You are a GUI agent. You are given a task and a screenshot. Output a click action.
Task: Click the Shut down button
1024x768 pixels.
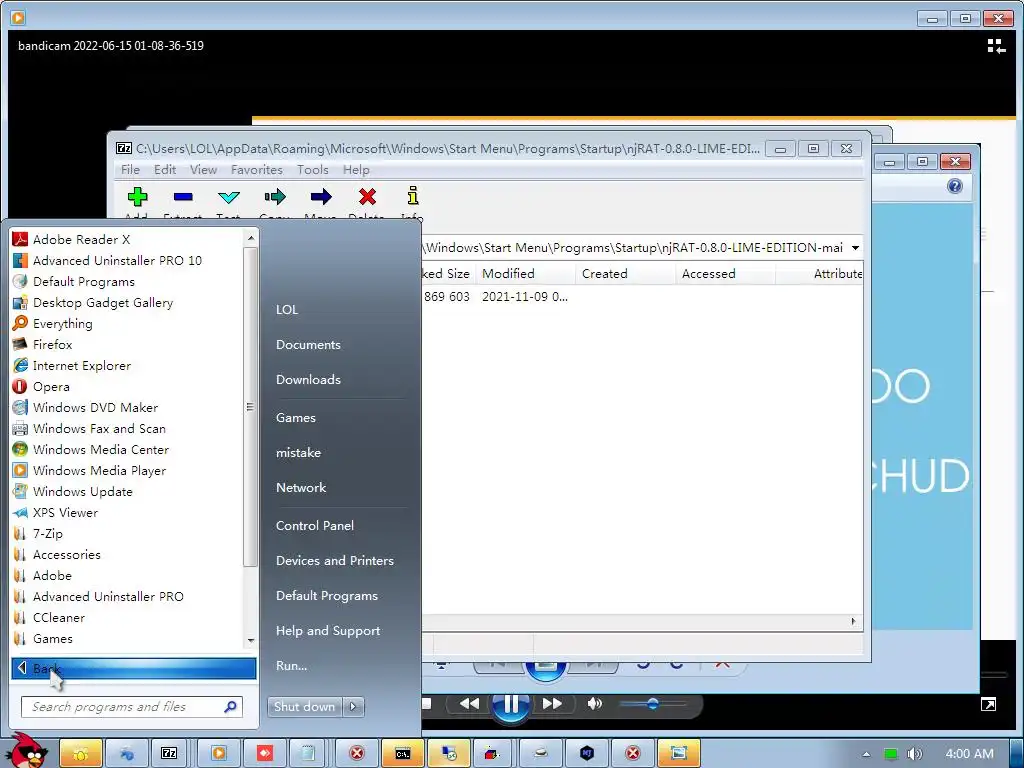point(305,707)
